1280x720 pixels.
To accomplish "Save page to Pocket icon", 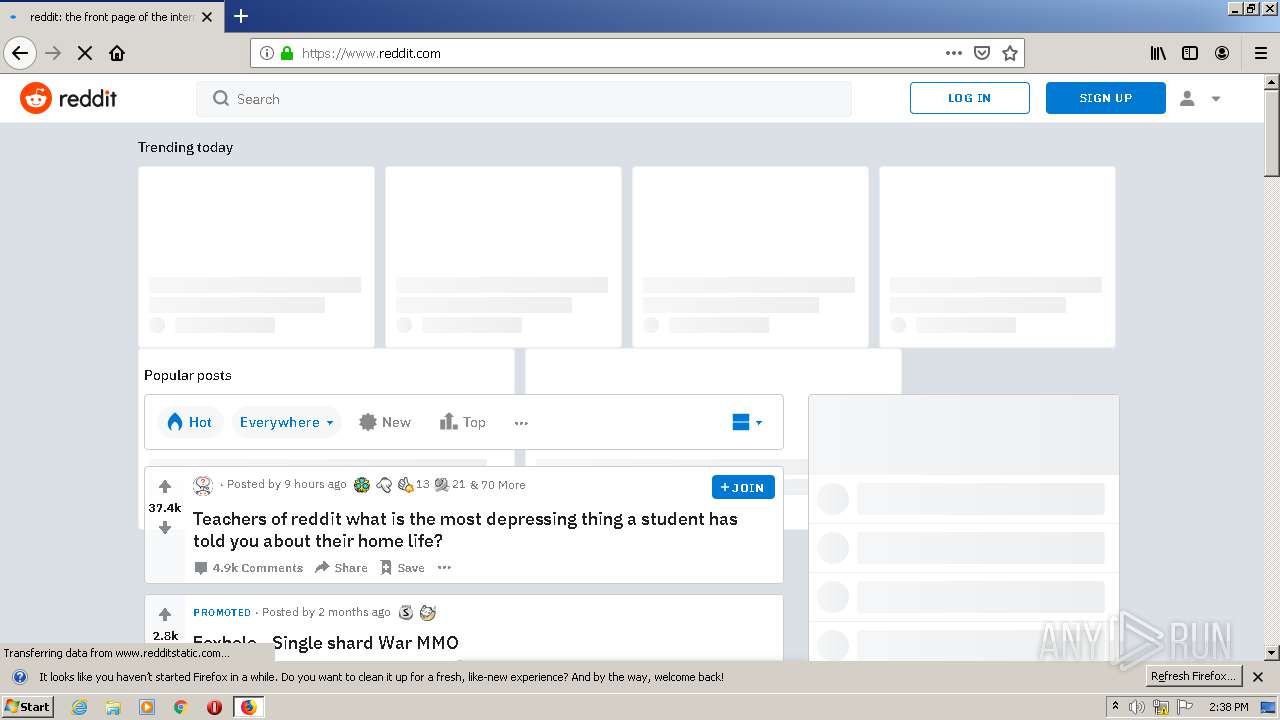I will [x=982, y=53].
